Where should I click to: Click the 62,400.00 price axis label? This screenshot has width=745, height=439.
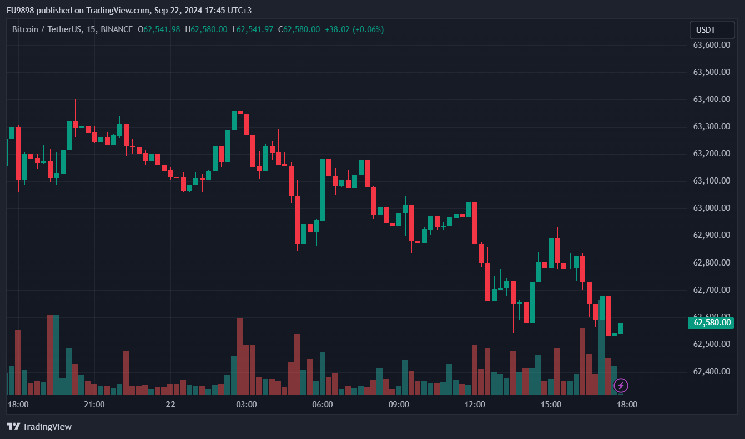(x=710, y=371)
